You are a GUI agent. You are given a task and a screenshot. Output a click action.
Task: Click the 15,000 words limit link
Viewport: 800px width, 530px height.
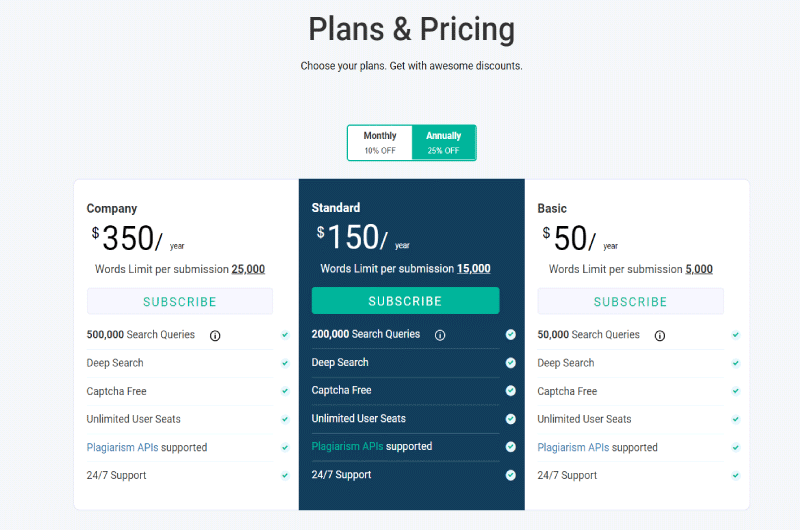[473, 269]
